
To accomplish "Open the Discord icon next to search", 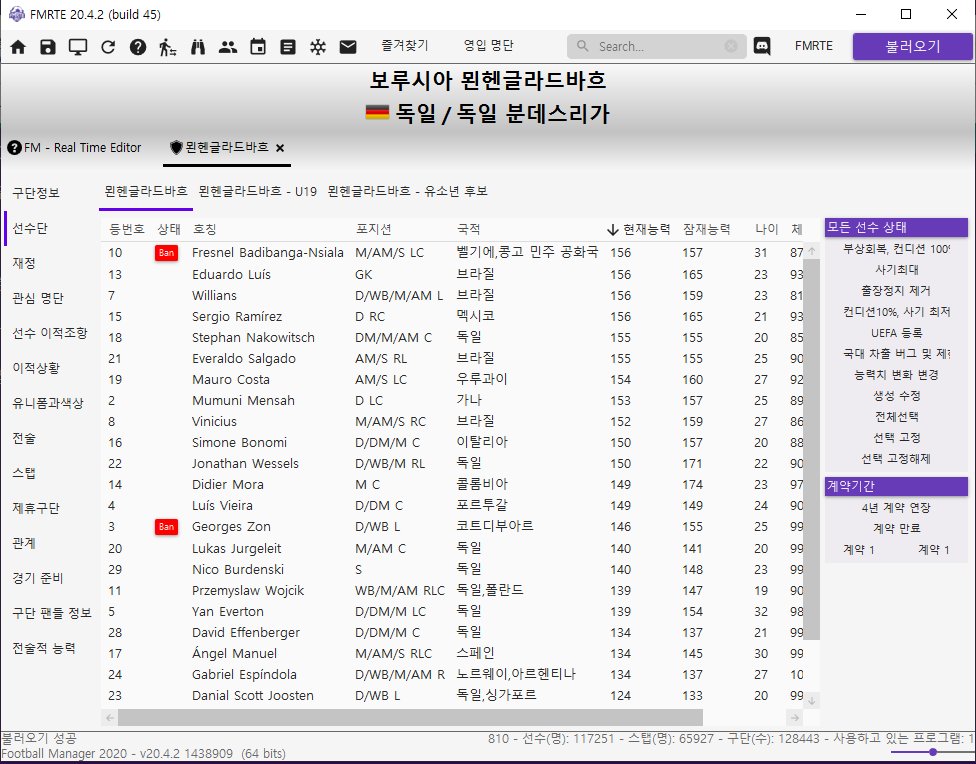I will 762,46.
